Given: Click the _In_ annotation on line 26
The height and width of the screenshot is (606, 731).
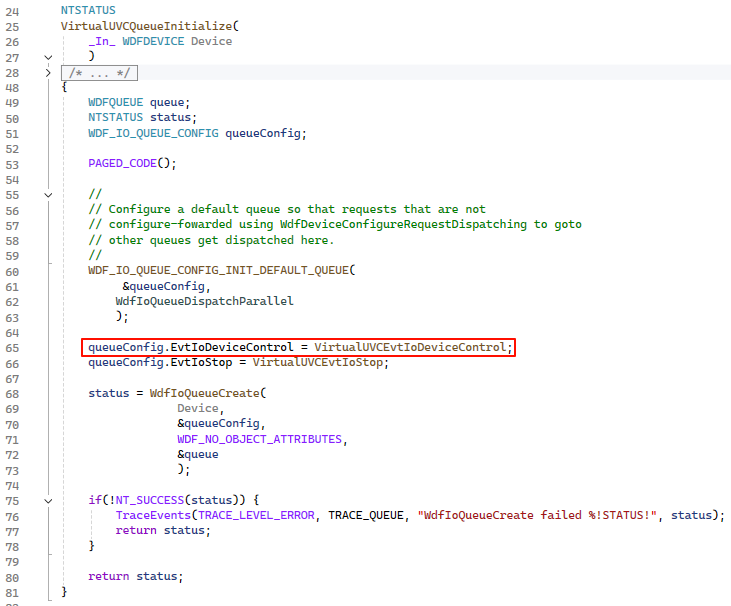Looking at the screenshot, I should pos(102,41).
